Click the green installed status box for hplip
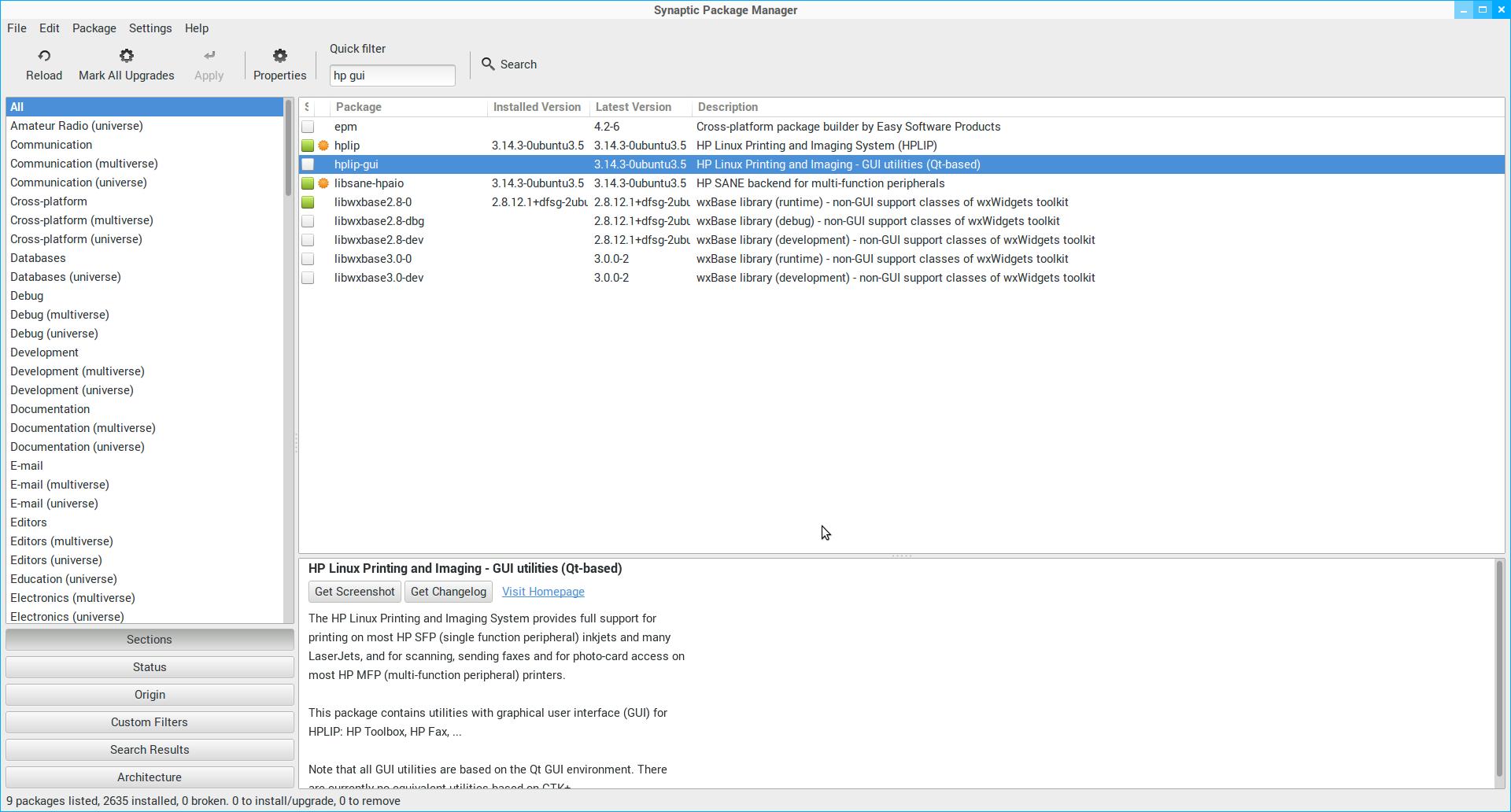This screenshot has width=1511, height=812. point(308,146)
